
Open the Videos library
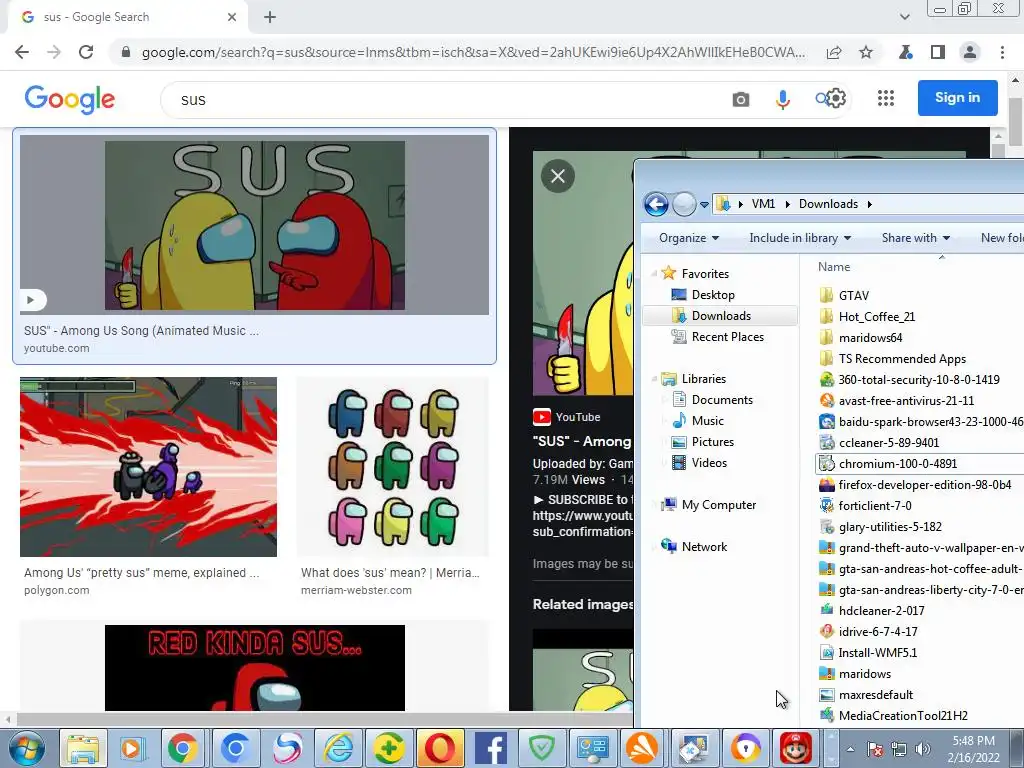[709, 462]
